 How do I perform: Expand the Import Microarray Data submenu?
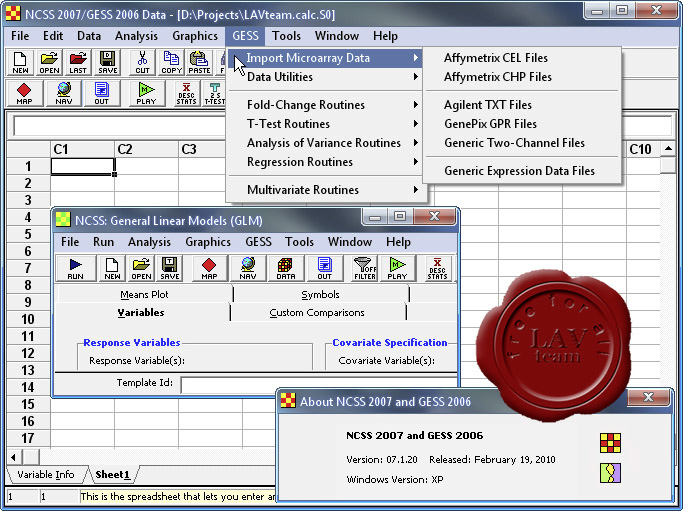pos(325,58)
